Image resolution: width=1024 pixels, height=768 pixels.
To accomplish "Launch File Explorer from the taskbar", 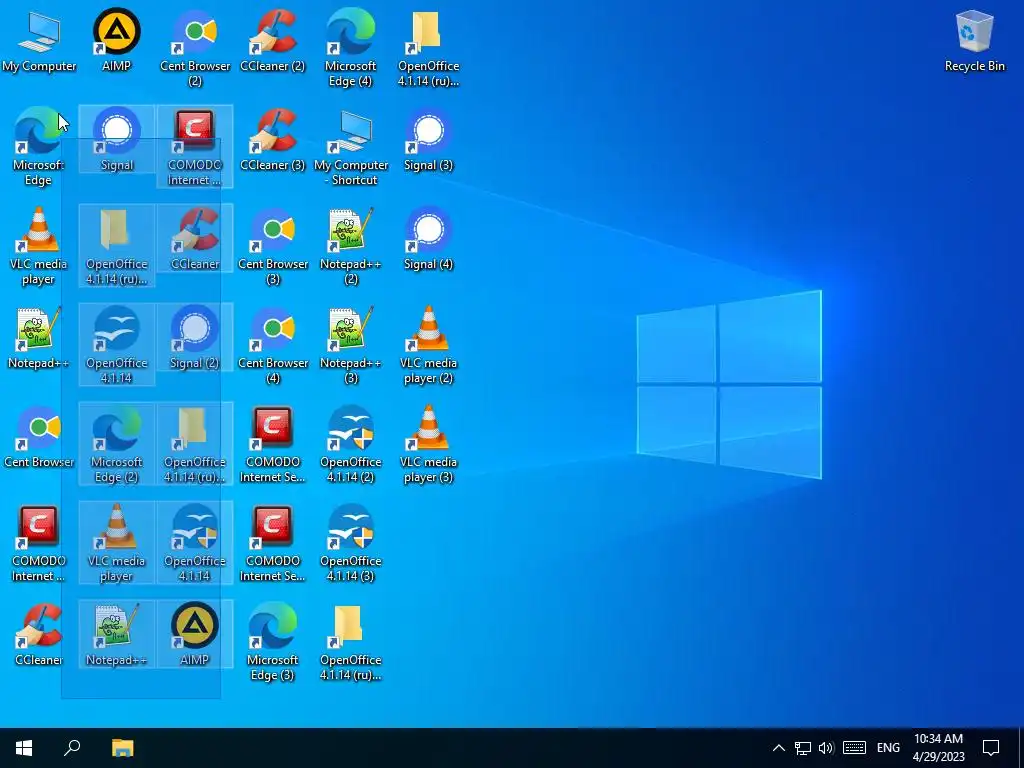I will [x=122, y=748].
